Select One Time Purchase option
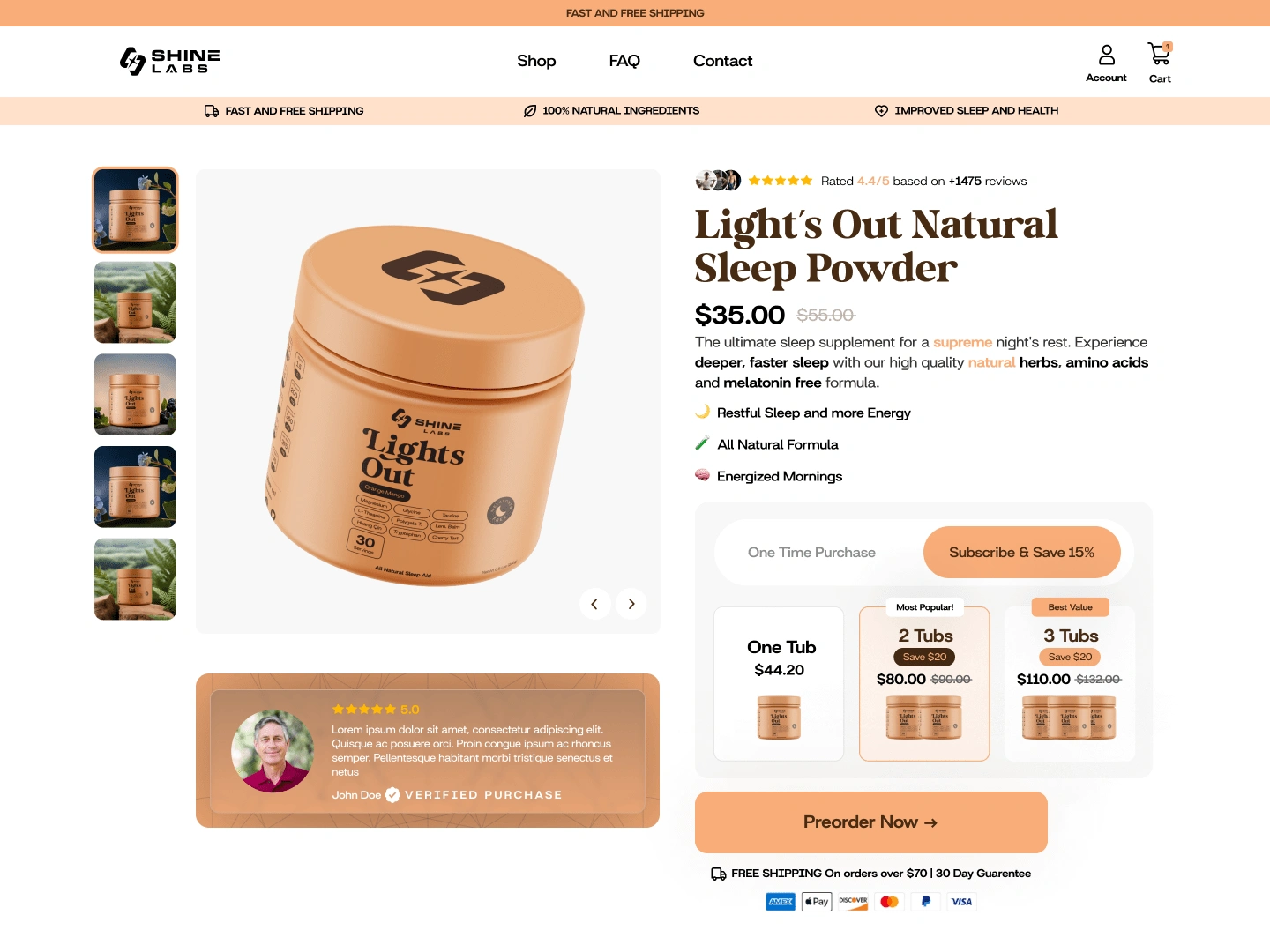 tap(811, 553)
